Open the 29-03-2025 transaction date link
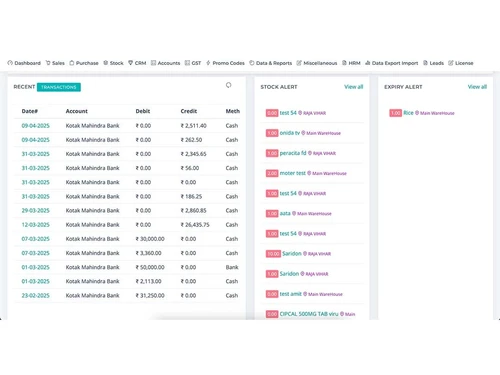The image size is (500, 375). [x=35, y=211]
